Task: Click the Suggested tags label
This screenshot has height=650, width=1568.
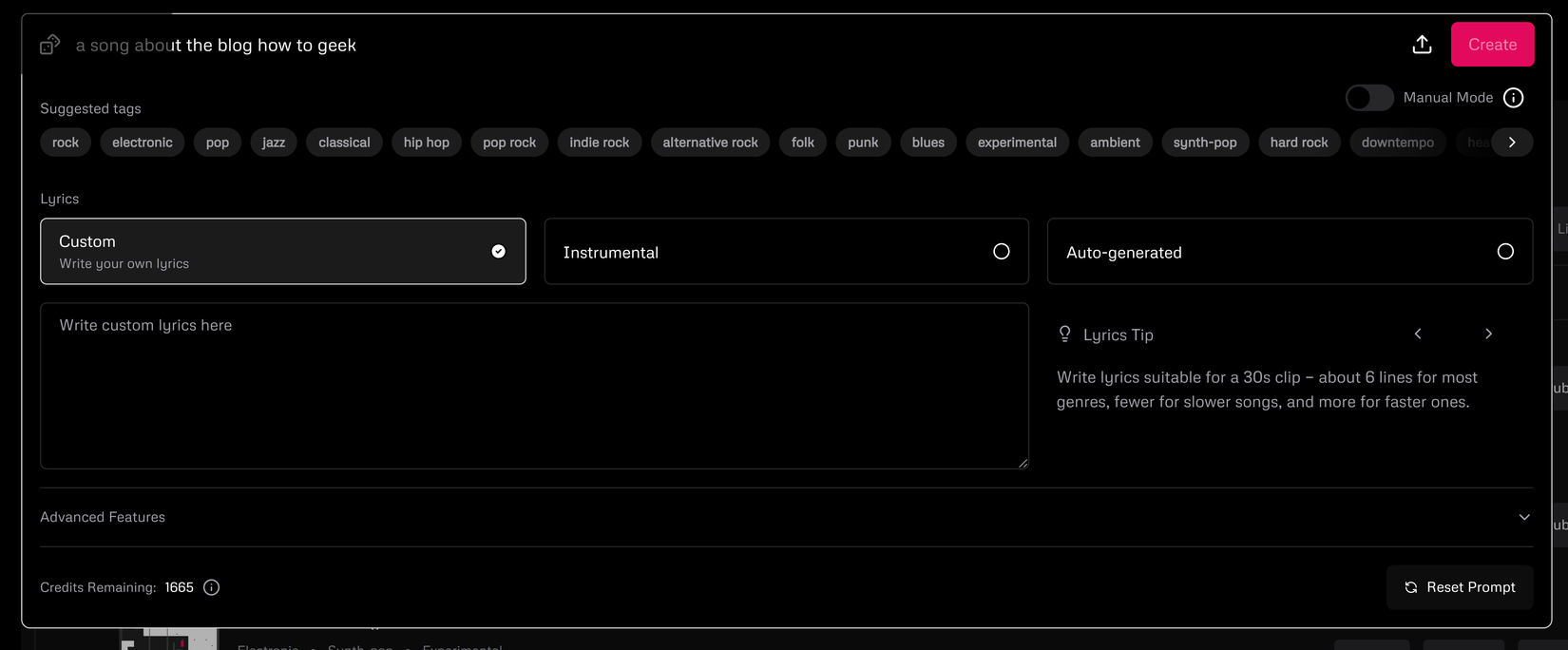Action: click(90, 108)
